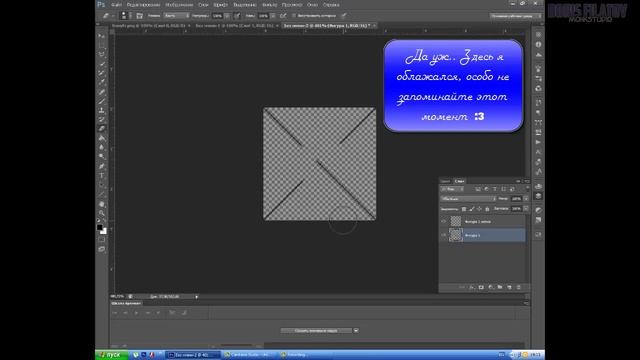Screen dimensions: 640x360
Task: Open the layer filter type dropdown
Action: [452, 189]
